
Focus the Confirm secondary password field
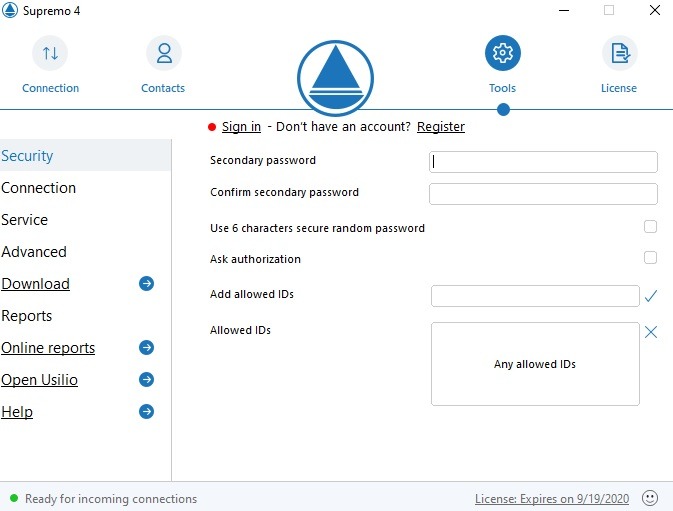point(543,194)
